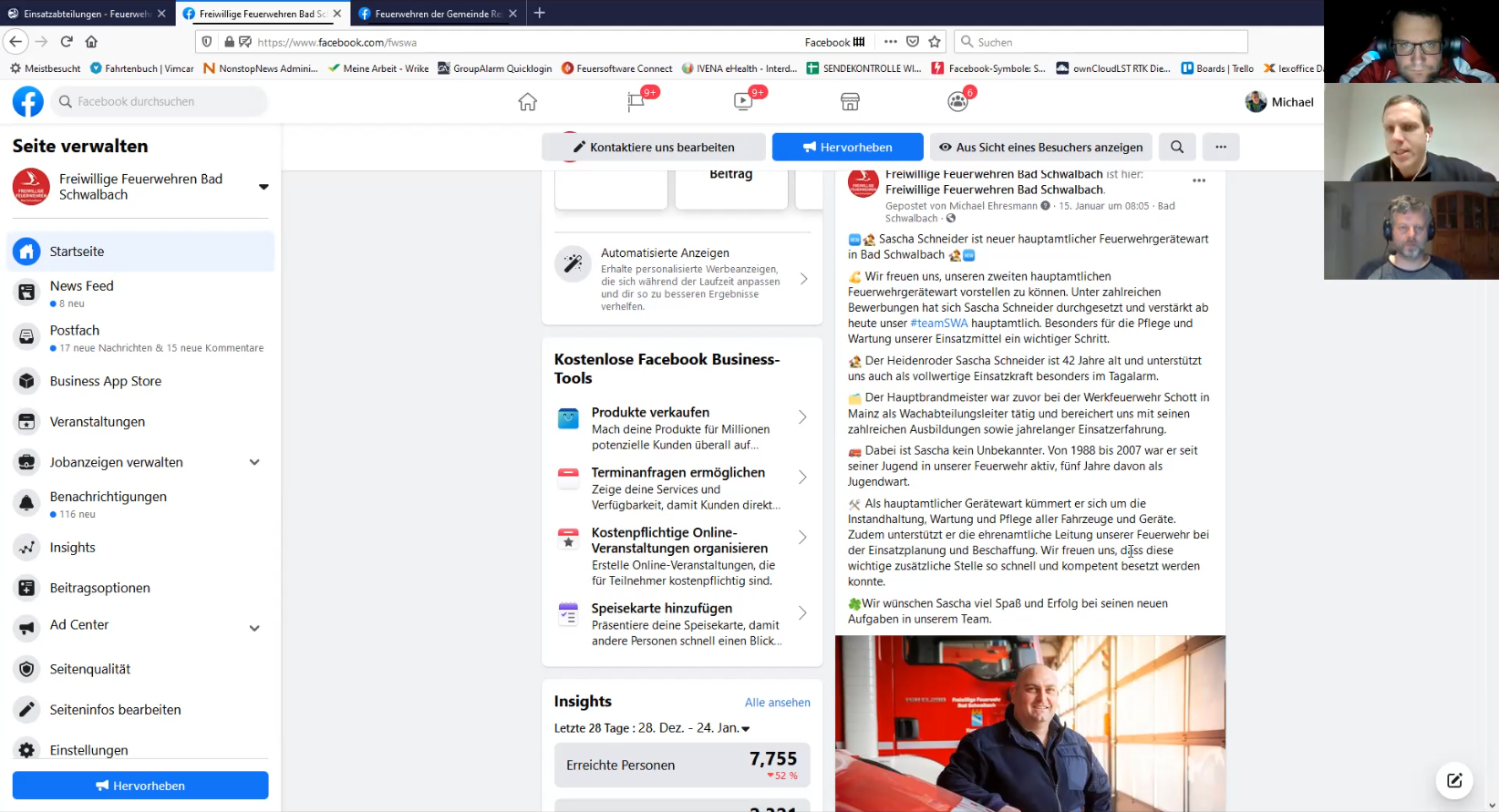Image resolution: width=1499 pixels, height=812 pixels.
Task: Bookmark this page with the star icon
Action: tap(935, 42)
